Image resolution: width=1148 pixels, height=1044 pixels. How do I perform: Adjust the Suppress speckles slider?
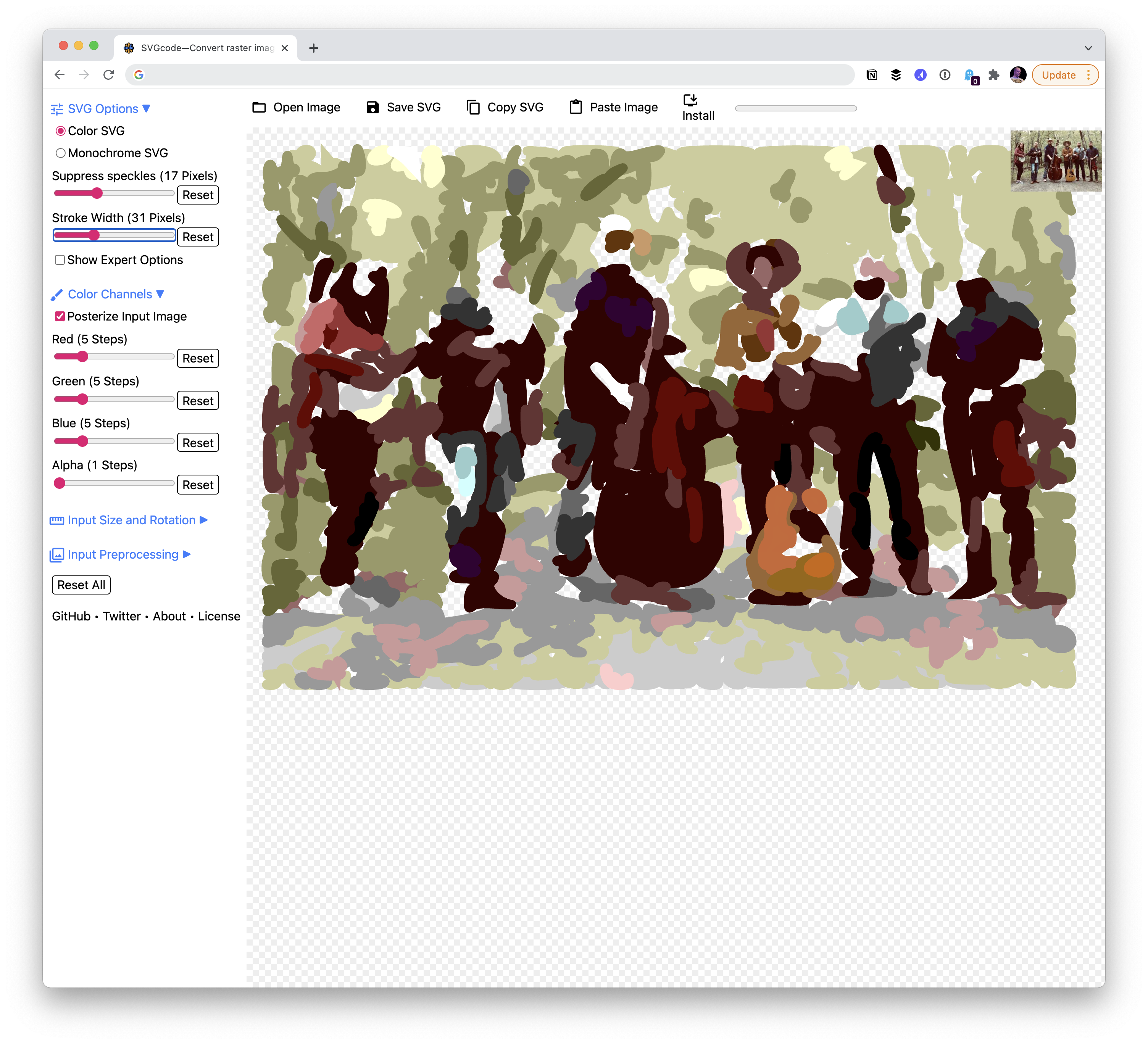tap(114, 193)
